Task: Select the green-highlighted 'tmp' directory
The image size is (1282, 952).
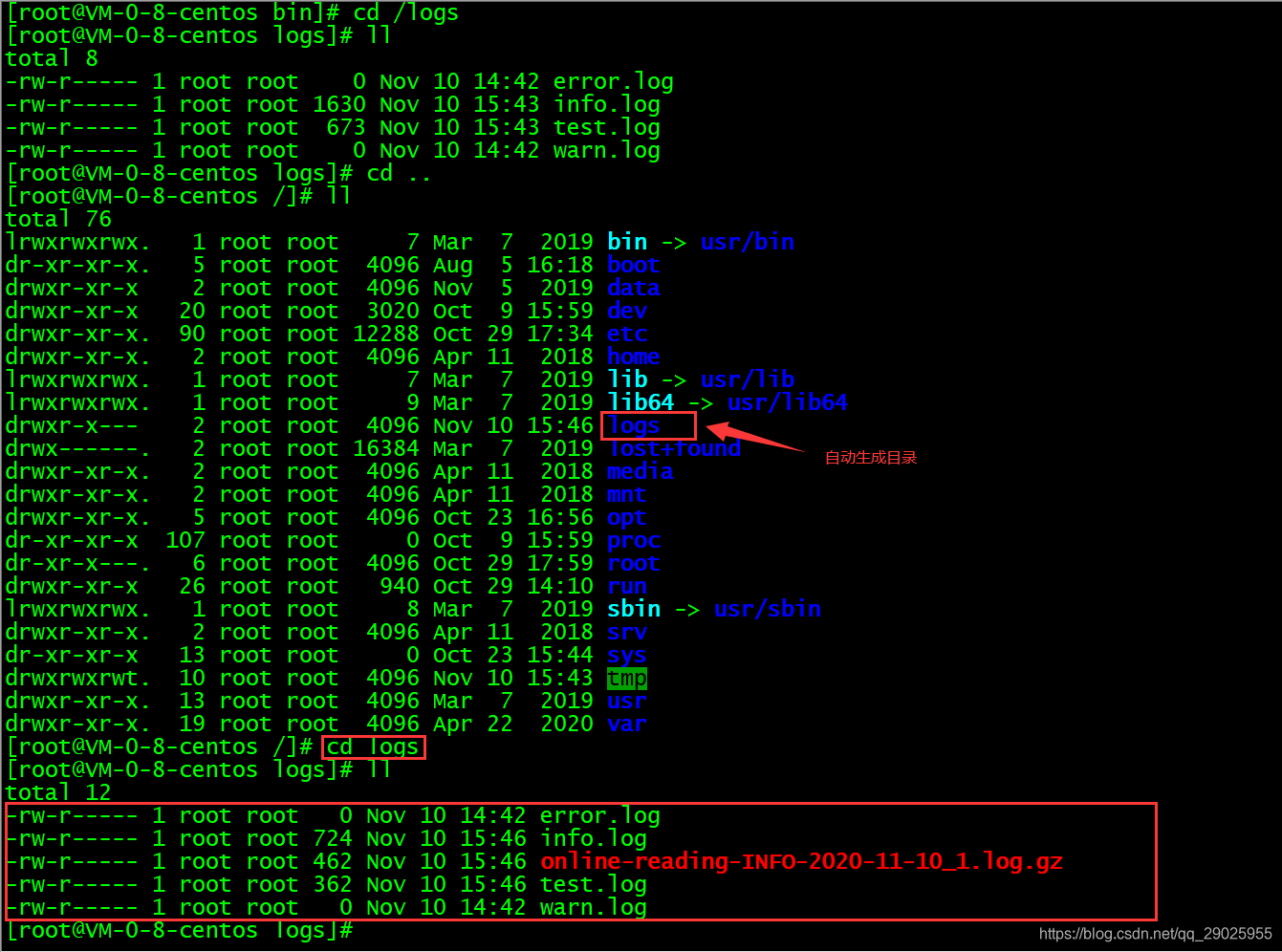Action: tap(627, 679)
